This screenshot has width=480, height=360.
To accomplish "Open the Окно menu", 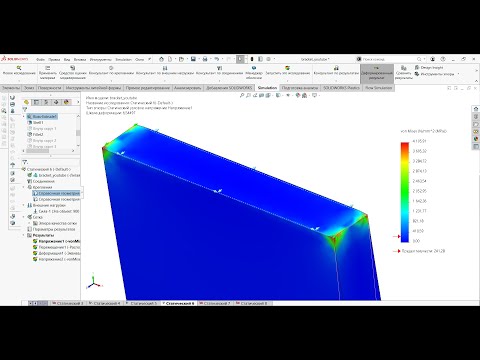I will pyautogui.click(x=139, y=59).
